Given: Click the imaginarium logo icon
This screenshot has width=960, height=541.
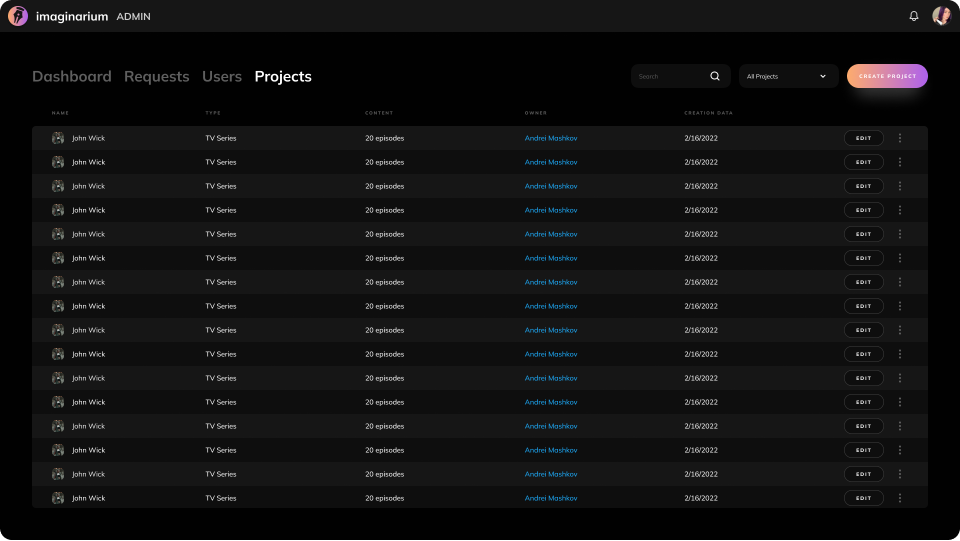Looking at the screenshot, I should [x=18, y=16].
